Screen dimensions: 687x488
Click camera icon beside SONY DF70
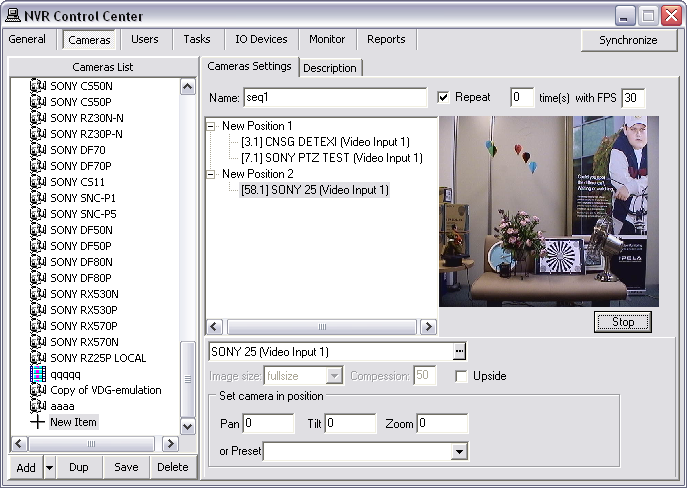(38, 150)
